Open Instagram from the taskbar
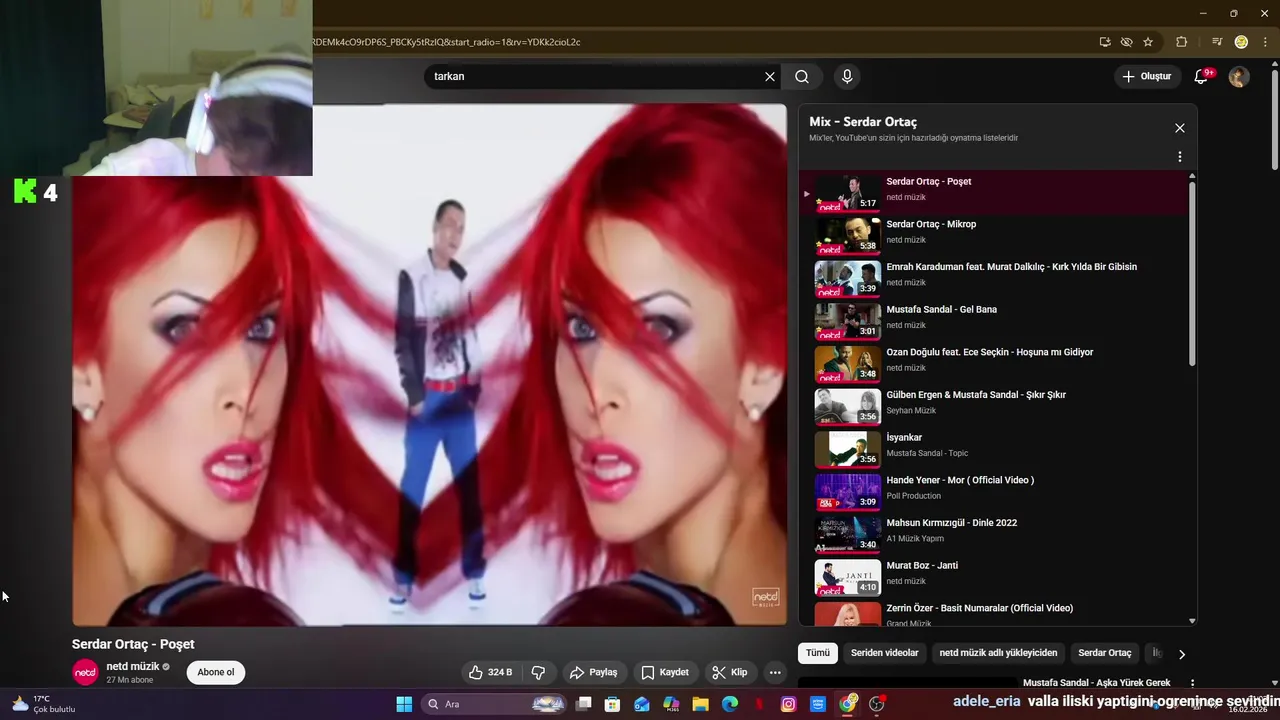 tap(789, 704)
